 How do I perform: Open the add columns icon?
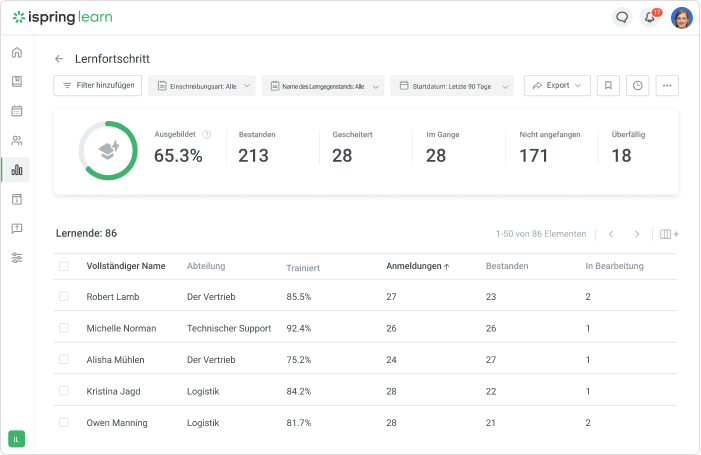[669, 234]
